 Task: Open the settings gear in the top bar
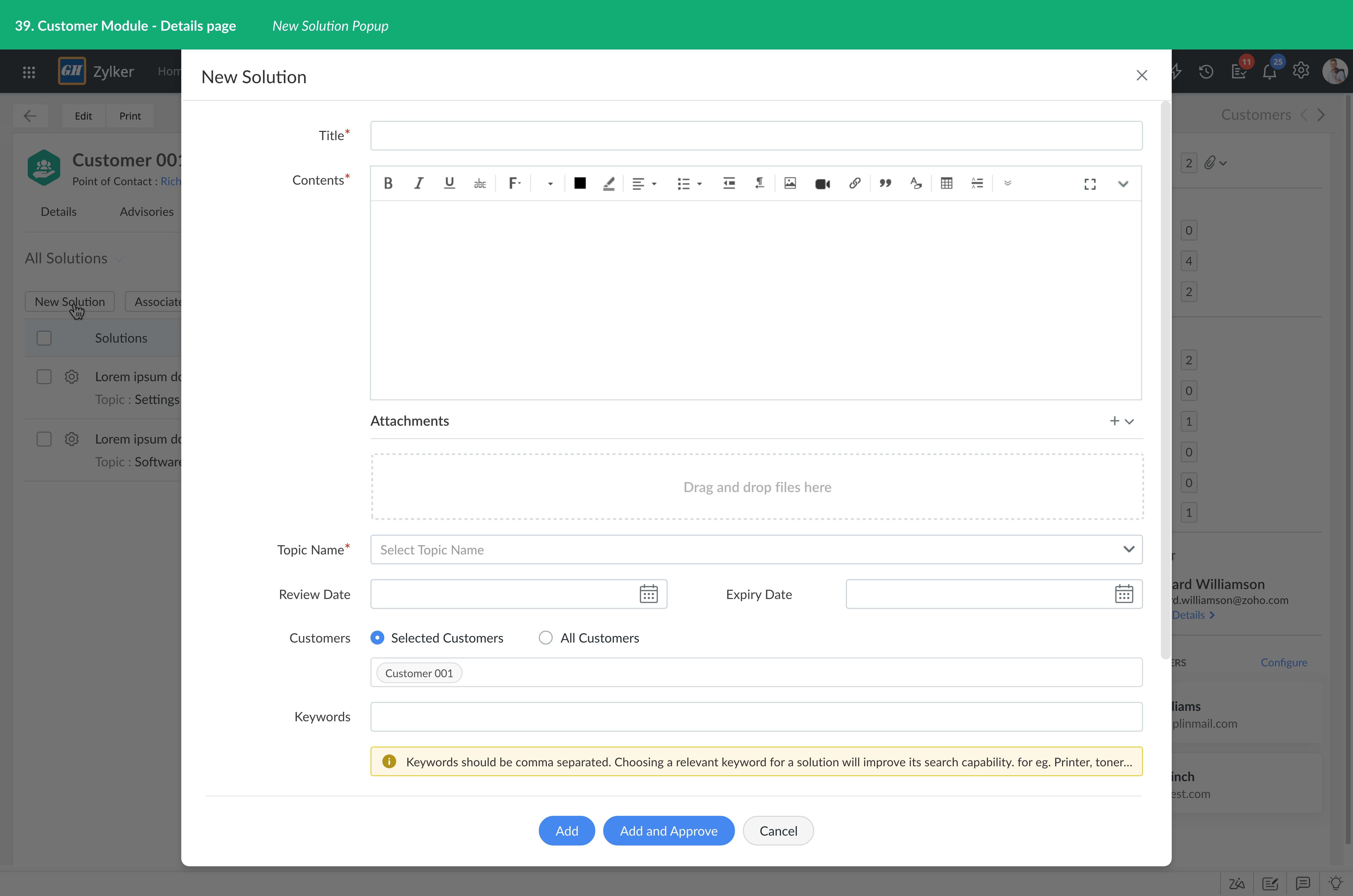pos(1301,71)
